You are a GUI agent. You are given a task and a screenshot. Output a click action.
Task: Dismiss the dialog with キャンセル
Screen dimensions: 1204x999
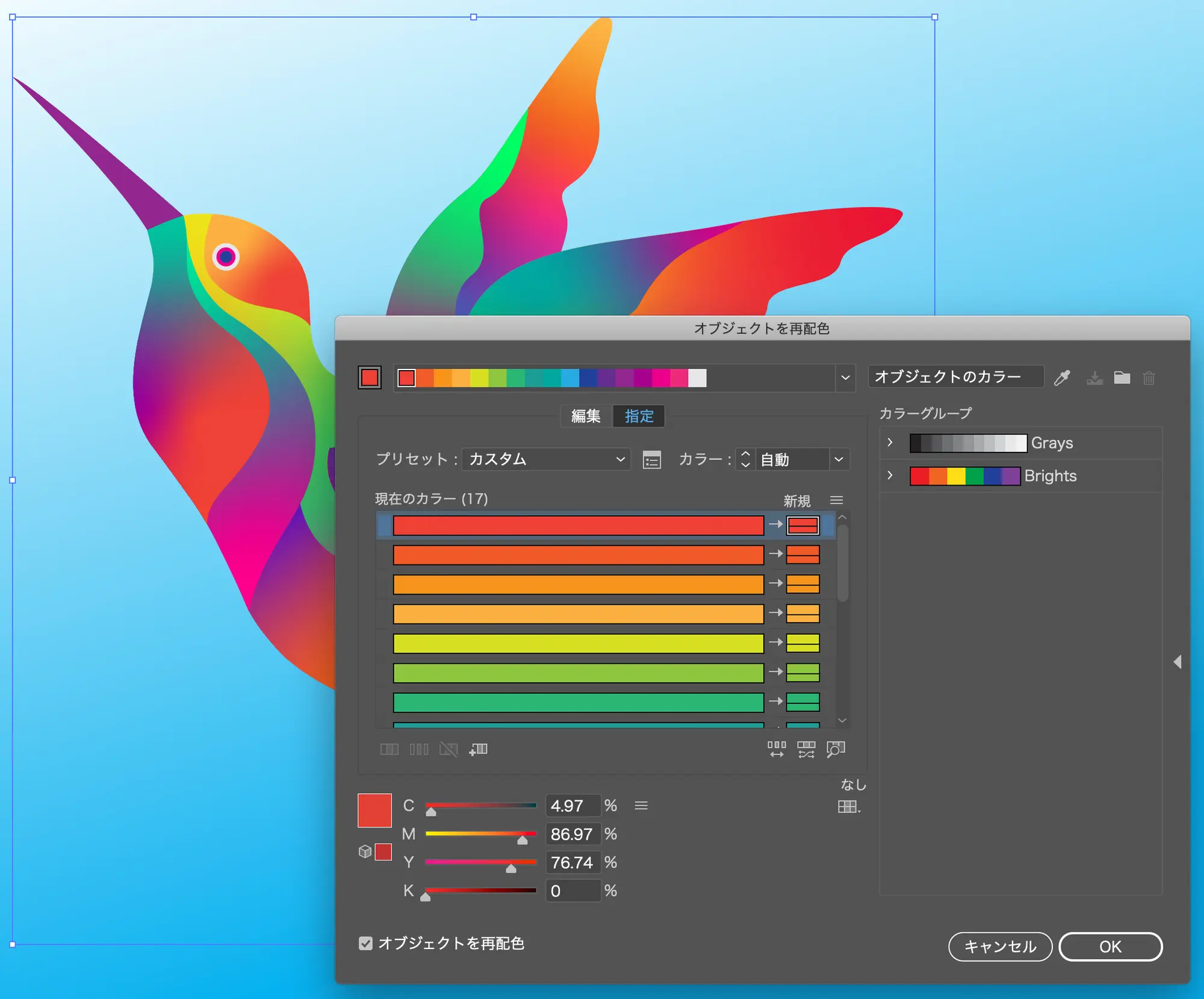click(x=1000, y=947)
